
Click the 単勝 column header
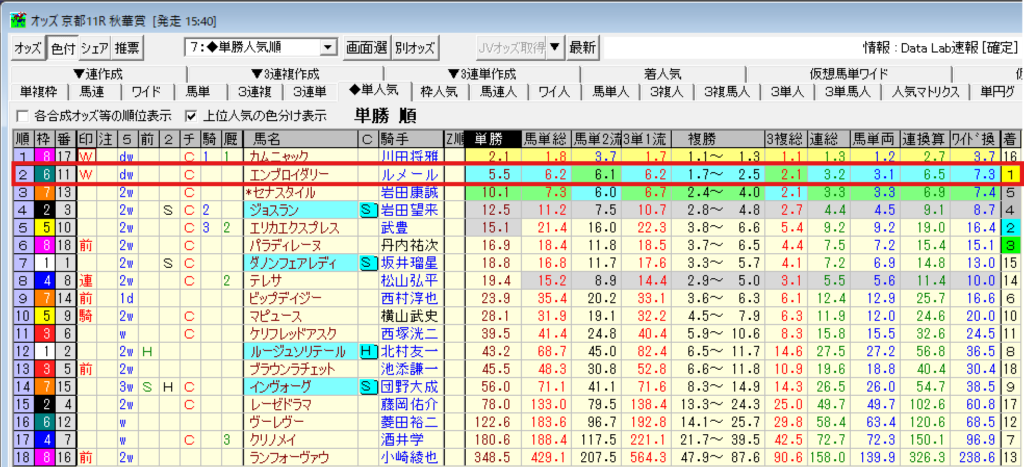pyautogui.click(x=489, y=138)
